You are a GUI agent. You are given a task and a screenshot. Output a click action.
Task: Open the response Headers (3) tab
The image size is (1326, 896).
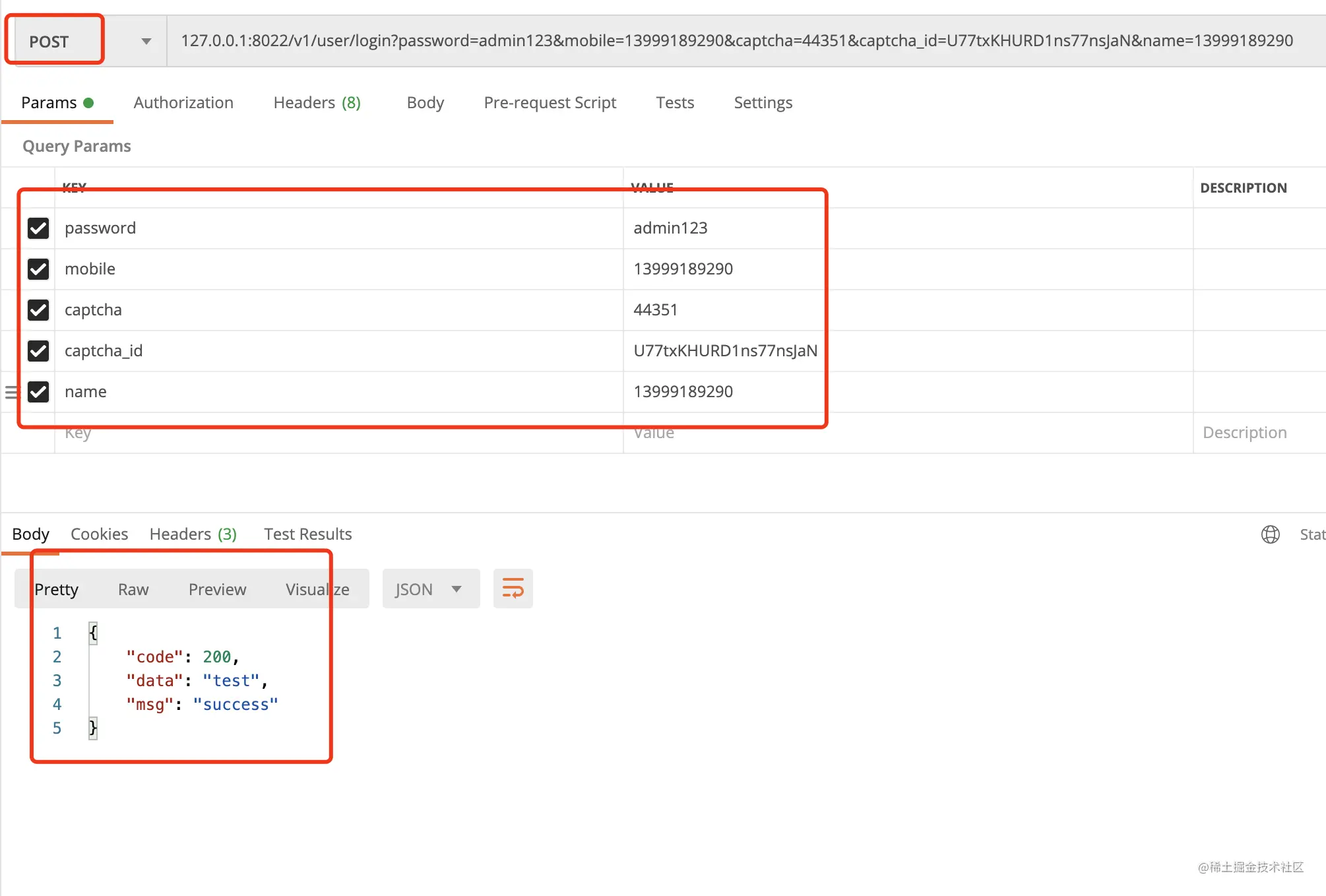[193, 534]
